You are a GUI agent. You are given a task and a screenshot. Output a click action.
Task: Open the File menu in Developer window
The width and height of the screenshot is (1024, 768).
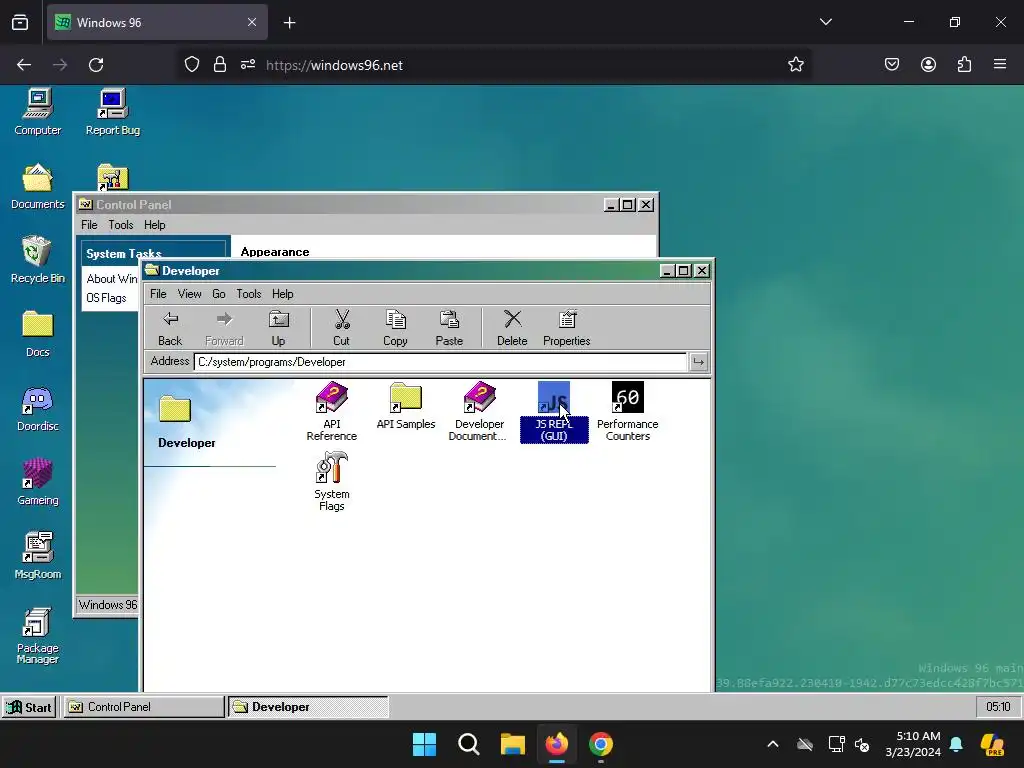pos(158,294)
